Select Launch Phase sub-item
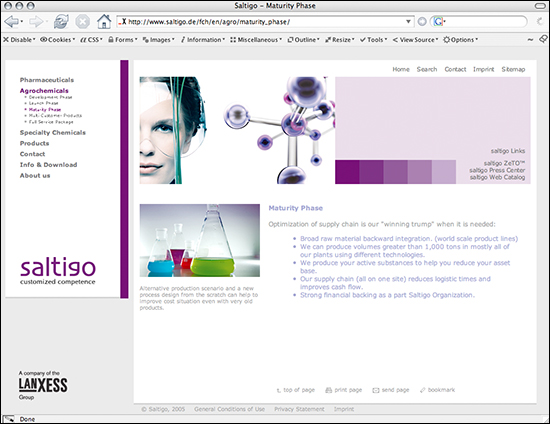The width and height of the screenshot is (550, 424). (43, 103)
